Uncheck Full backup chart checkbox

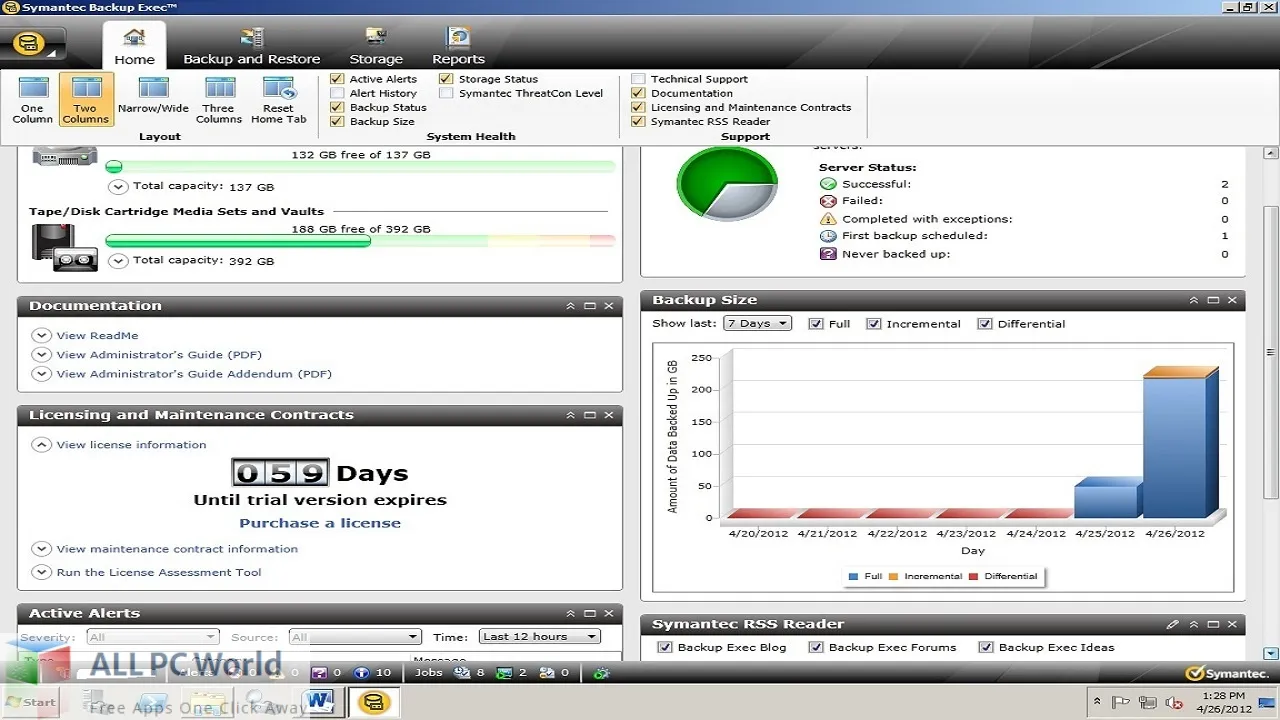(x=816, y=324)
